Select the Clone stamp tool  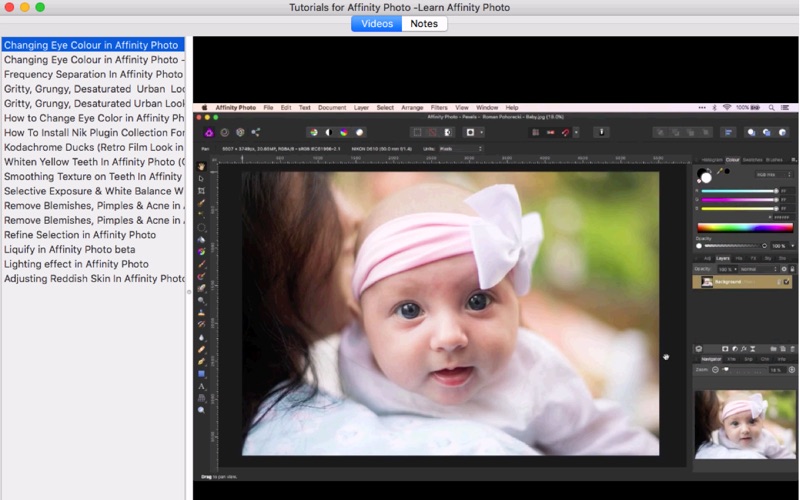pos(202,312)
